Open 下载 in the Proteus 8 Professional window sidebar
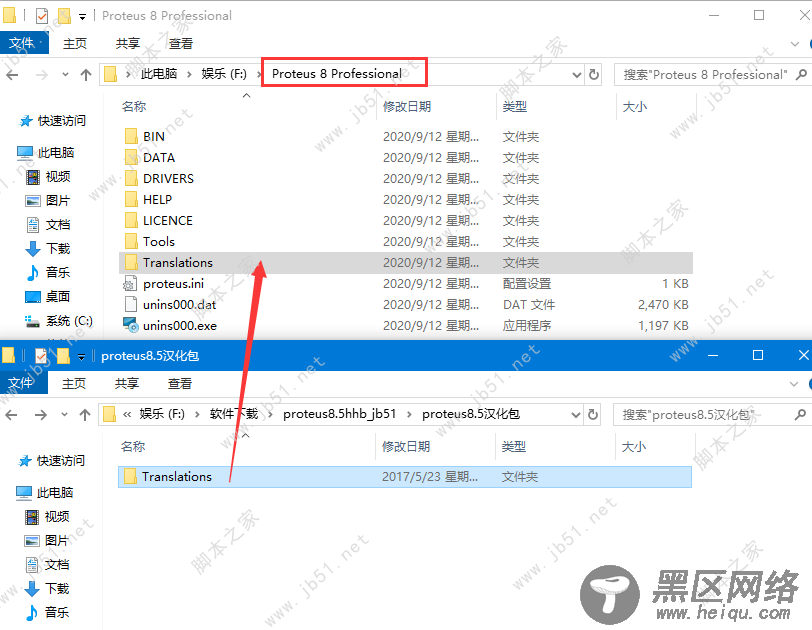Viewport: 812px width, 630px height. (48, 248)
